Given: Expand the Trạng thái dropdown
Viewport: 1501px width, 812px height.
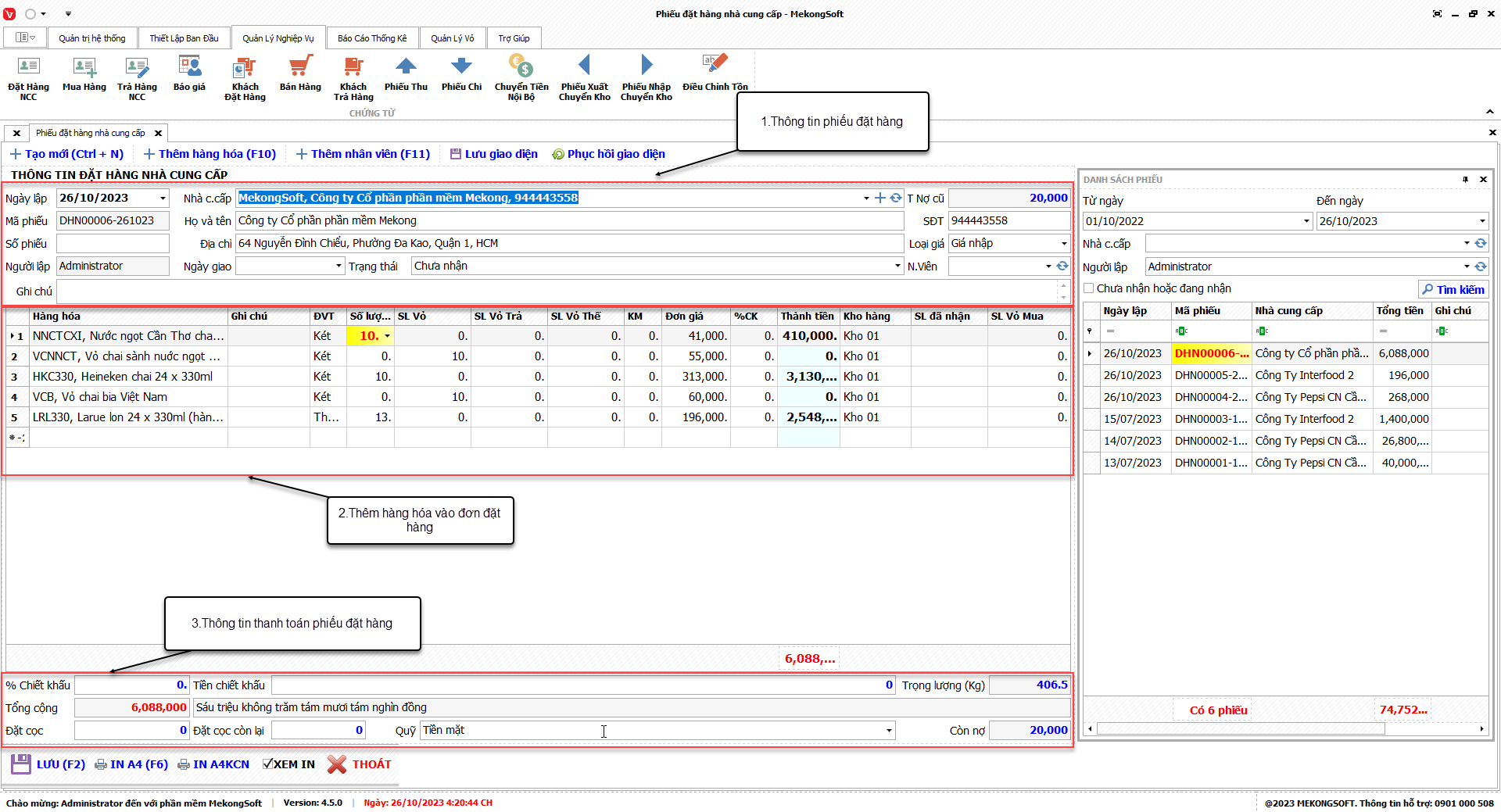Looking at the screenshot, I should 897,266.
